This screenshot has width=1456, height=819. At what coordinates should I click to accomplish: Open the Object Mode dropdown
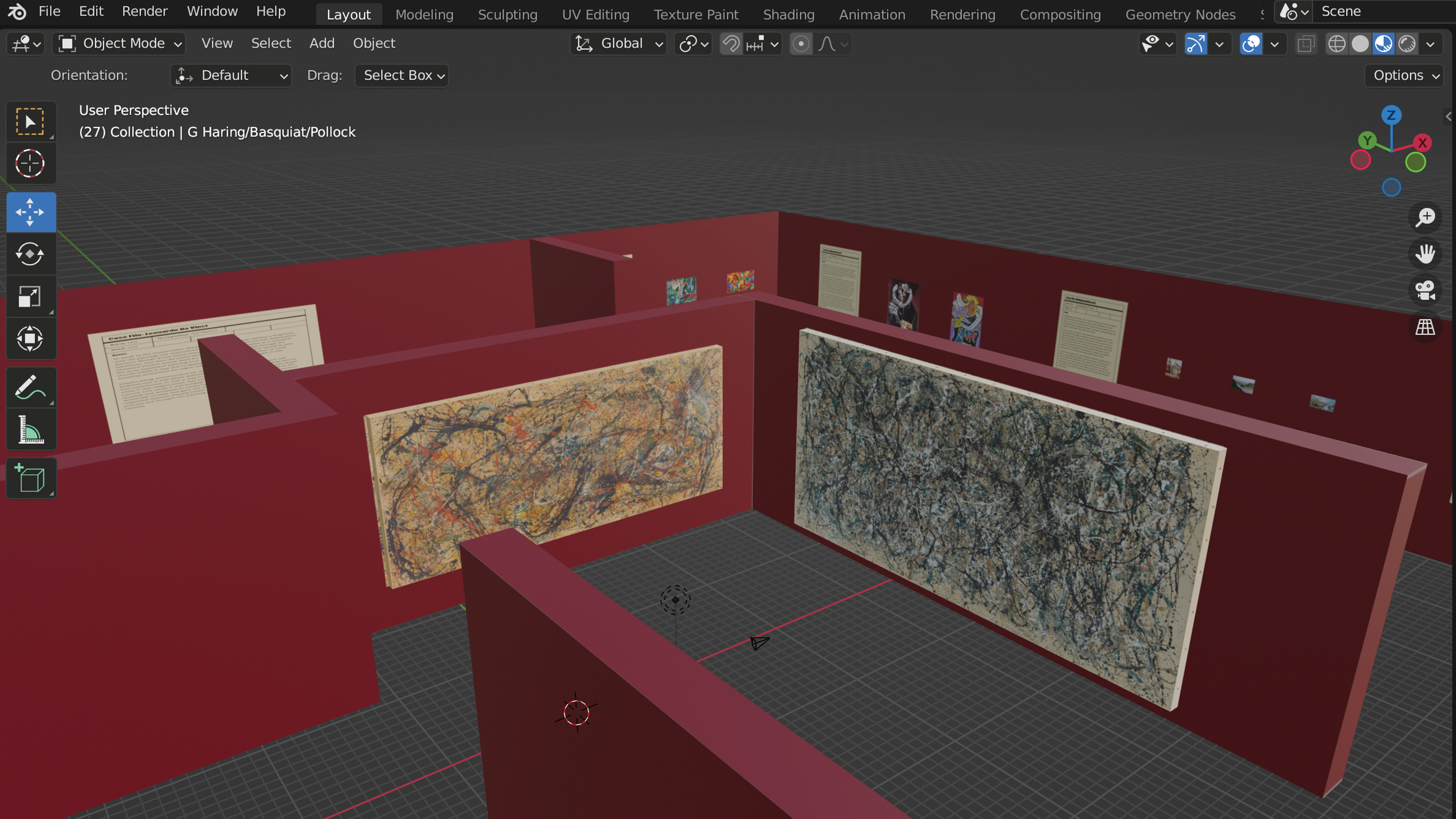pos(120,44)
